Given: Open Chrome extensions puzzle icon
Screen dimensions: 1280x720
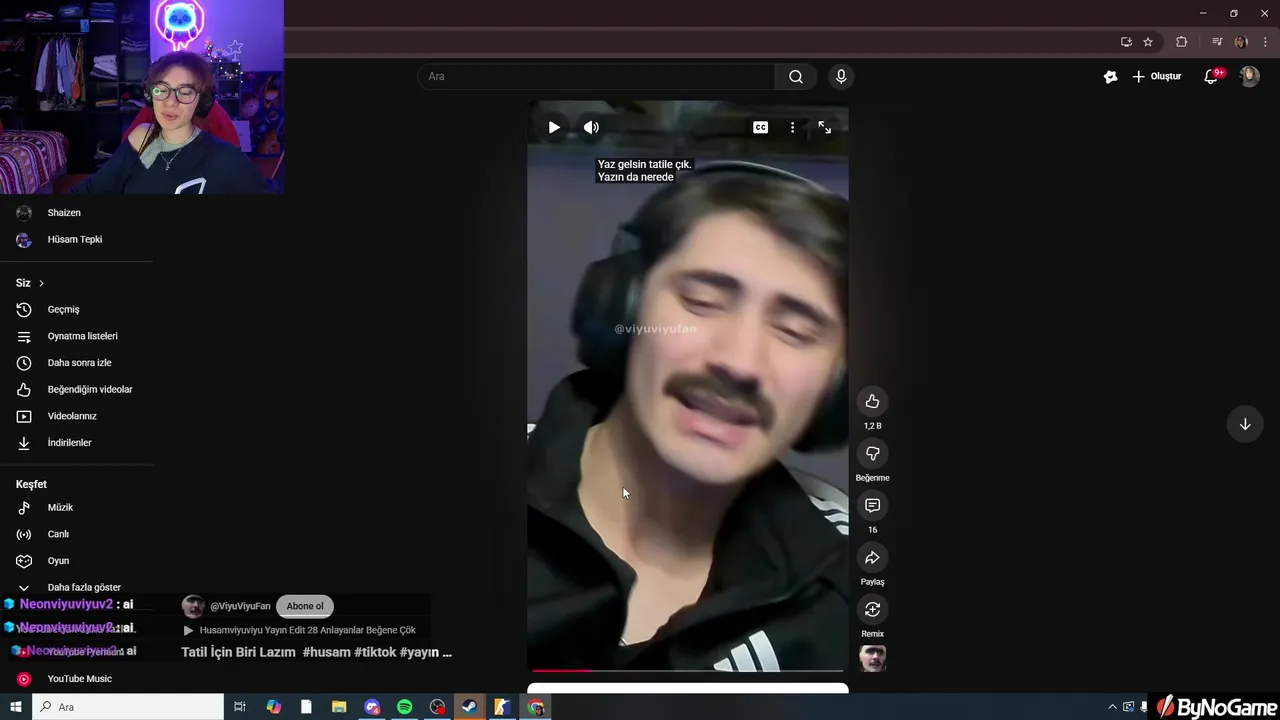Looking at the screenshot, I should [1182, 42].
